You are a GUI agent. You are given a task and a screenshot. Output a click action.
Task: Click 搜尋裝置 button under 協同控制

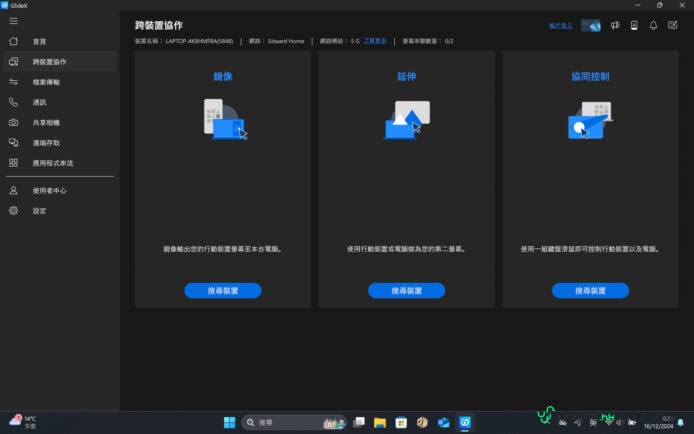pyautogui.click(x=590, y=290)
